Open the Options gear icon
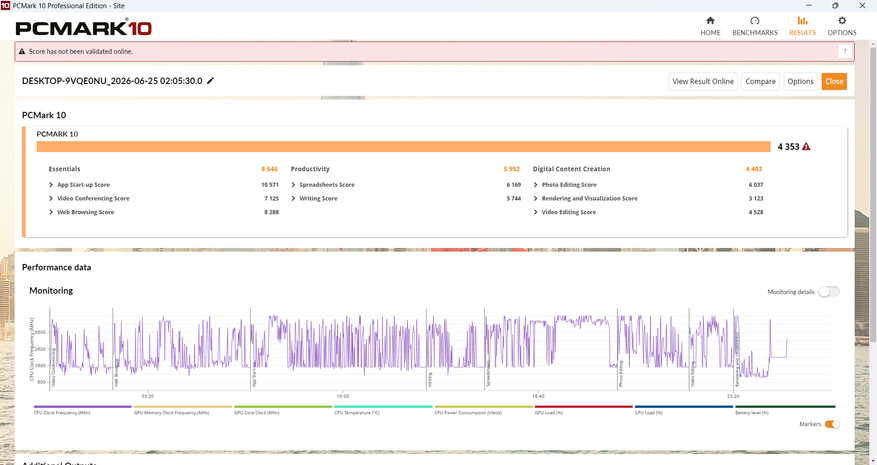Screen dimensions: 877x465 [842, 21]
